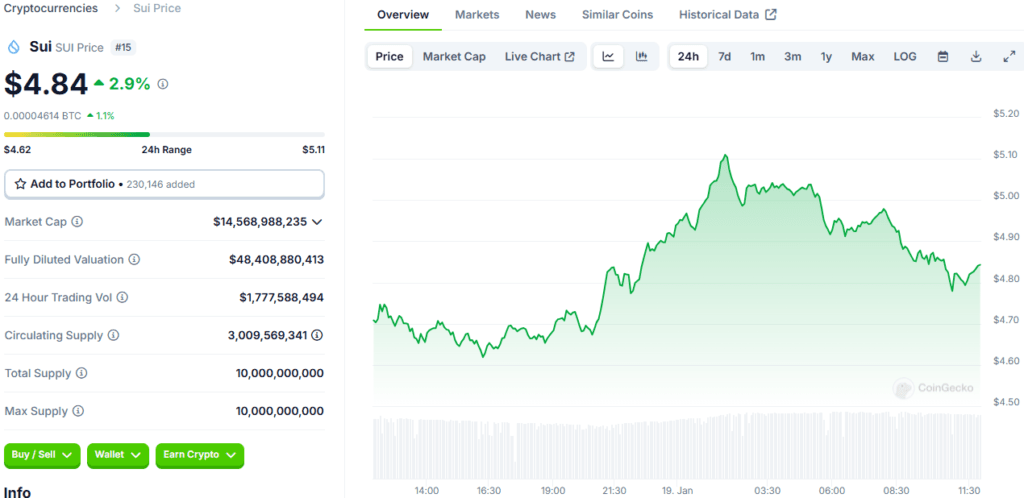Viewport: 1024px width, 498px height.
Task: Set the chart range to 1m
Action: pos(757,57)
